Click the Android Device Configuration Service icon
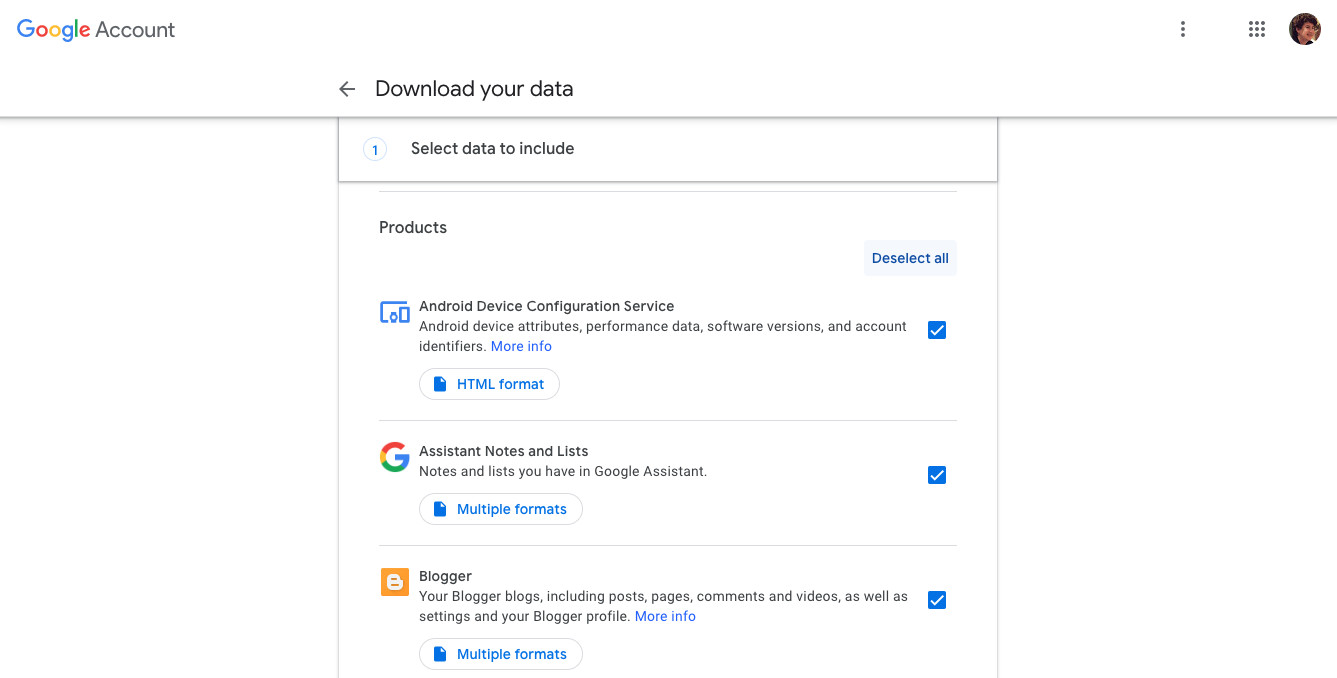The width and height of the screenshot is (1337, 678). pyautogui.click(x=395, y=313)
